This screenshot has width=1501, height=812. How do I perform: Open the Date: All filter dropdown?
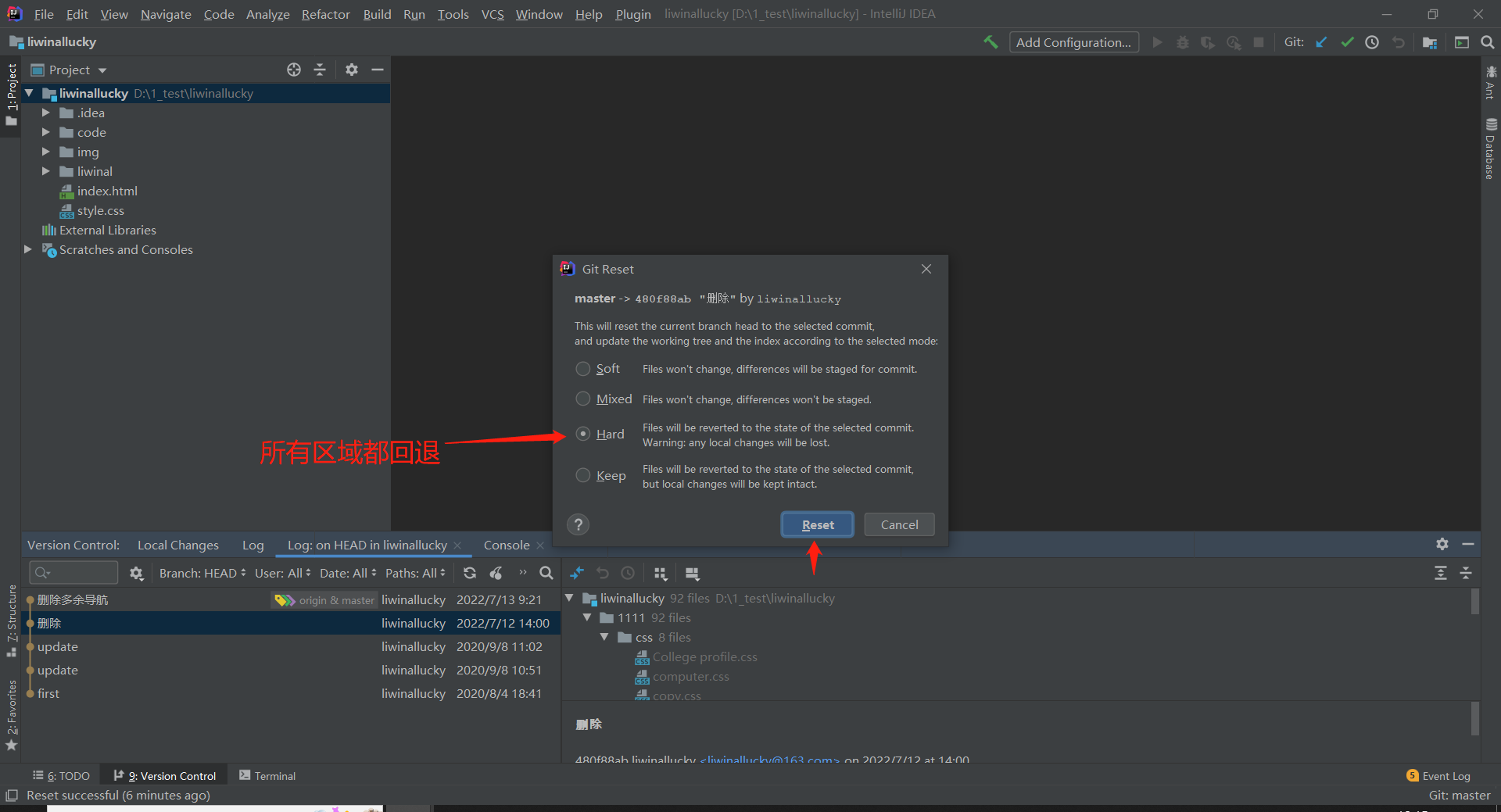pyautogui.click(x=348, y=573)
